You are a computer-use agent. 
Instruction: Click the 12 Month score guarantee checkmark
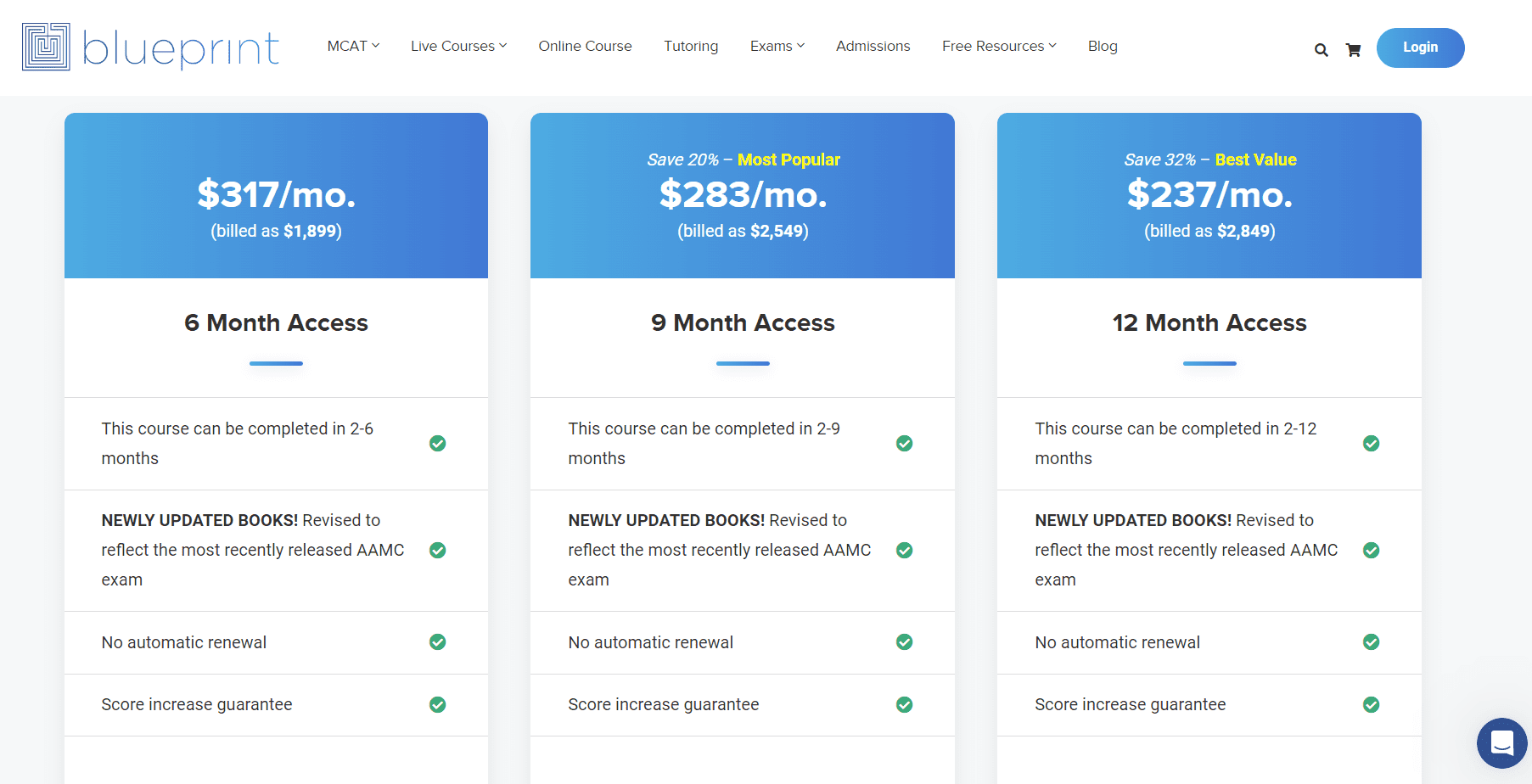pyautogui.click(x=1371, y=704)
